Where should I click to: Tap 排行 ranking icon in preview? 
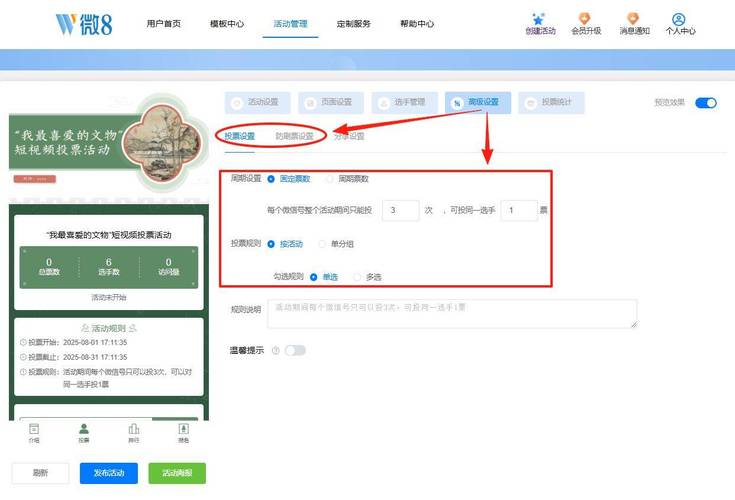[133, 429]
